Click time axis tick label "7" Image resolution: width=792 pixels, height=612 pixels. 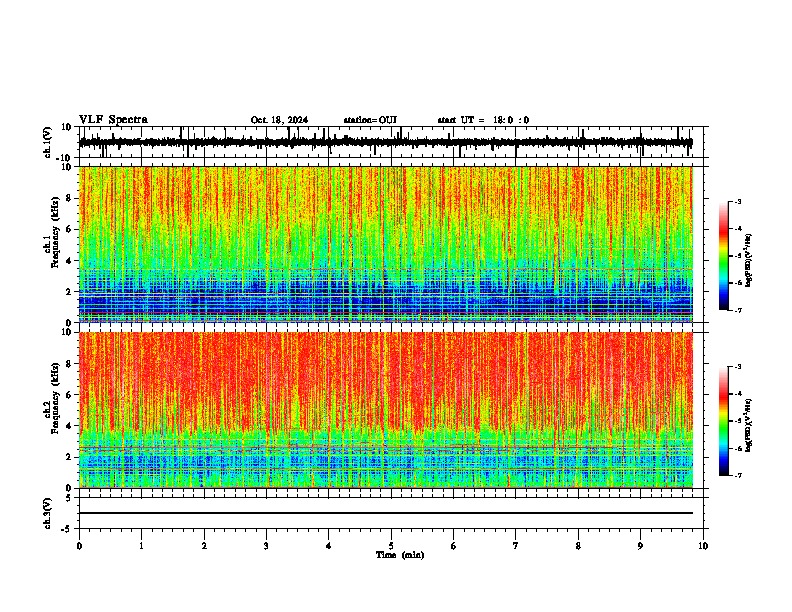click(516, 546)
